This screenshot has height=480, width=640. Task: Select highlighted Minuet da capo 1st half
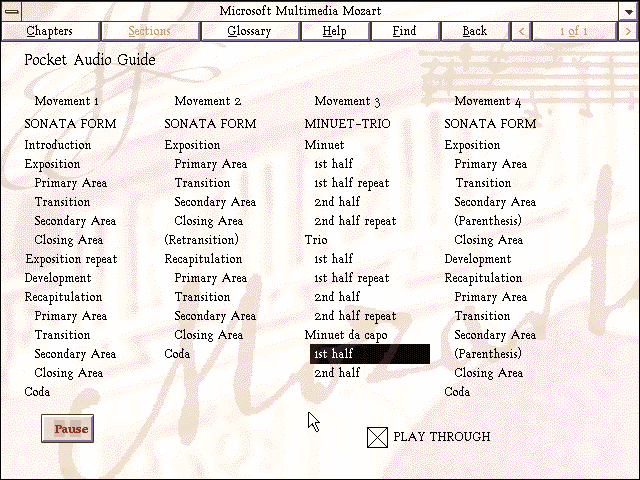[370, 354]
